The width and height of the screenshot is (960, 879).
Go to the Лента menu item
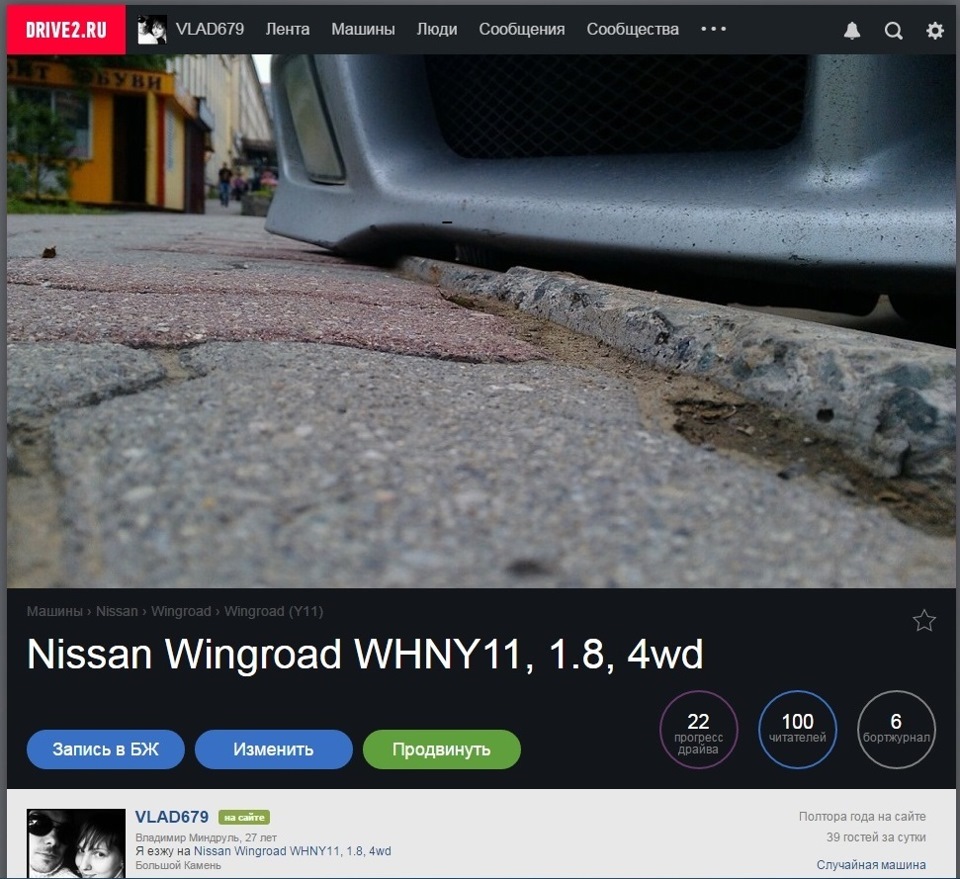286,29
